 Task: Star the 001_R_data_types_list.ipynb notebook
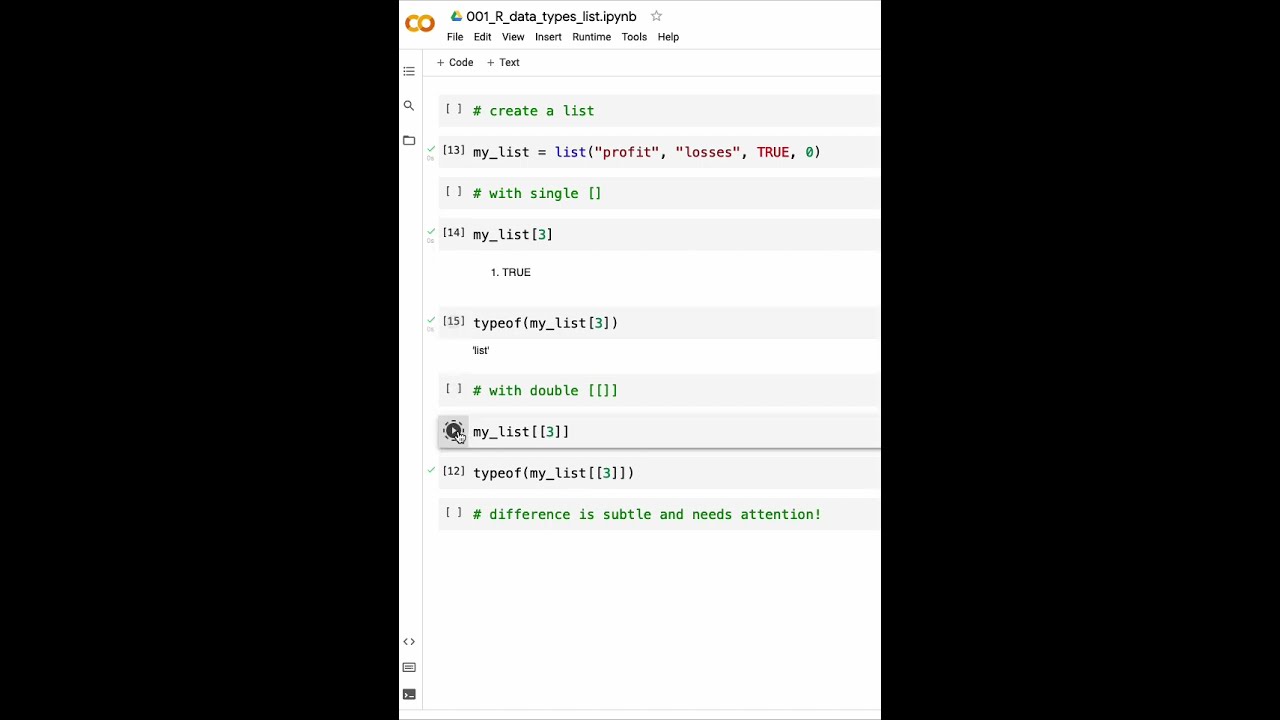tap(656, 16)
